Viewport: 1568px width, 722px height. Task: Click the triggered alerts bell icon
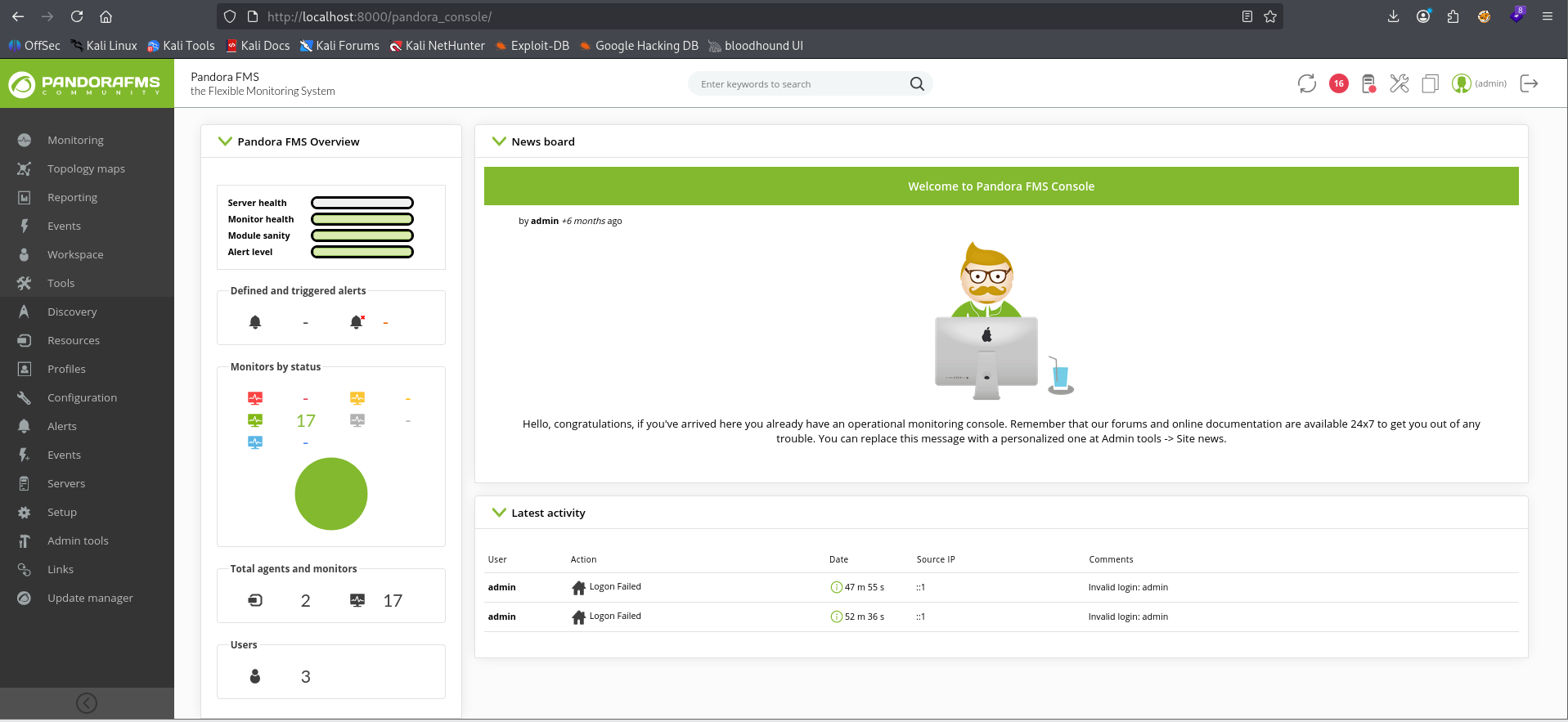(357, 322)
